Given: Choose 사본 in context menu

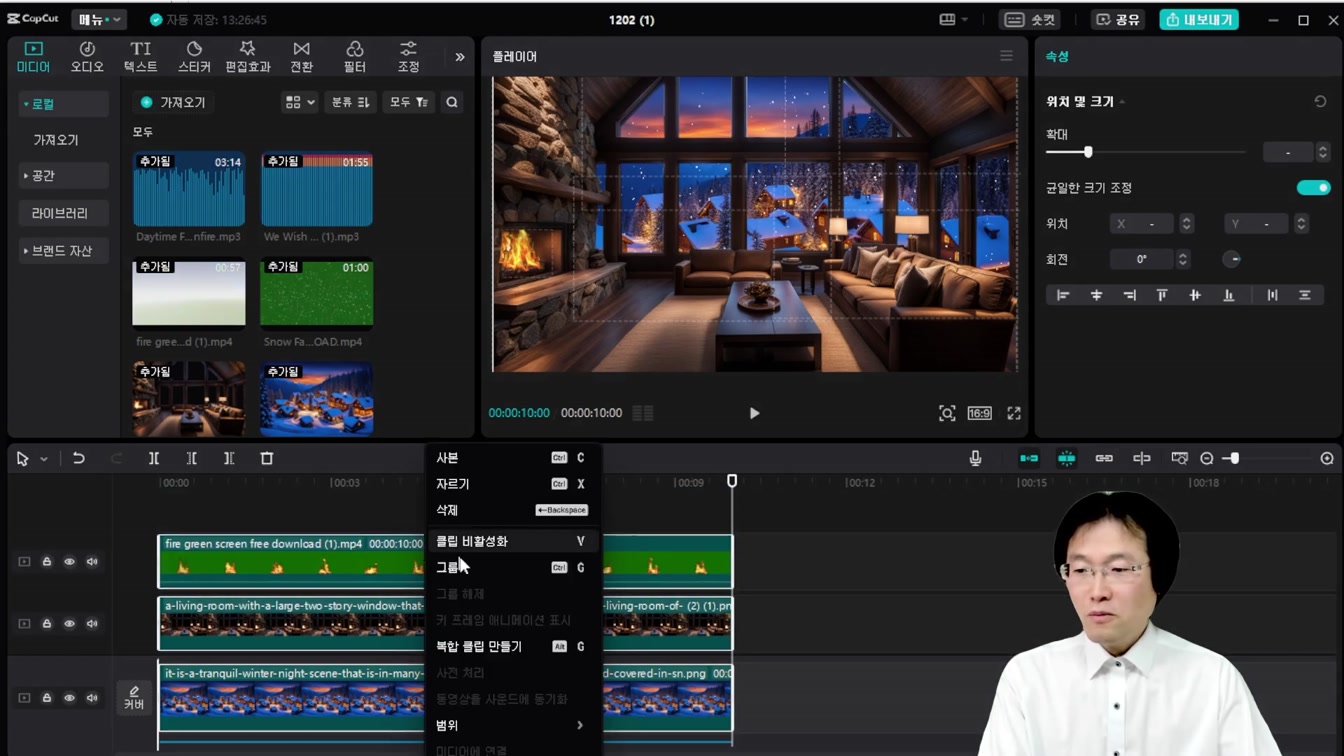Looking at the screenshot, I should (512, 458).
